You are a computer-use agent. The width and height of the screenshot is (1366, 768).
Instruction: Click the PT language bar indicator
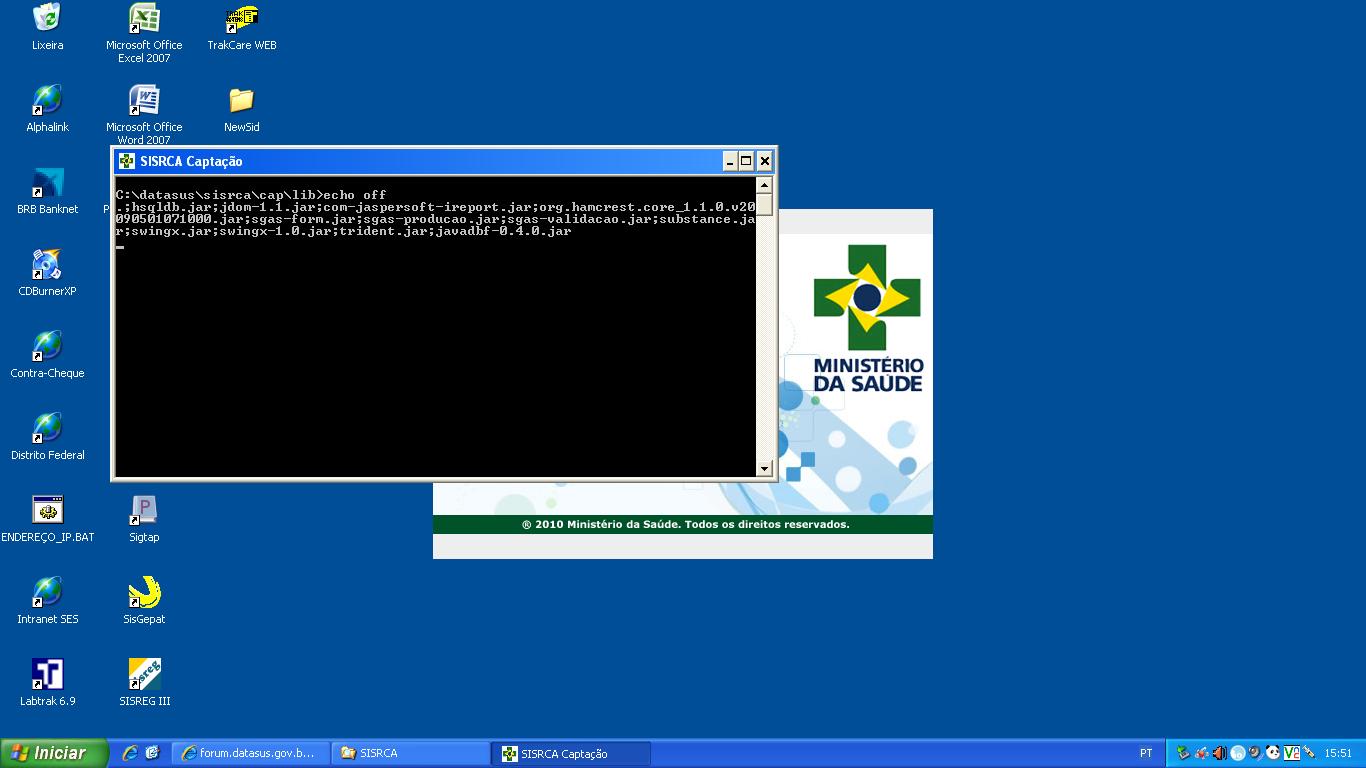(x=1146, y=753)
